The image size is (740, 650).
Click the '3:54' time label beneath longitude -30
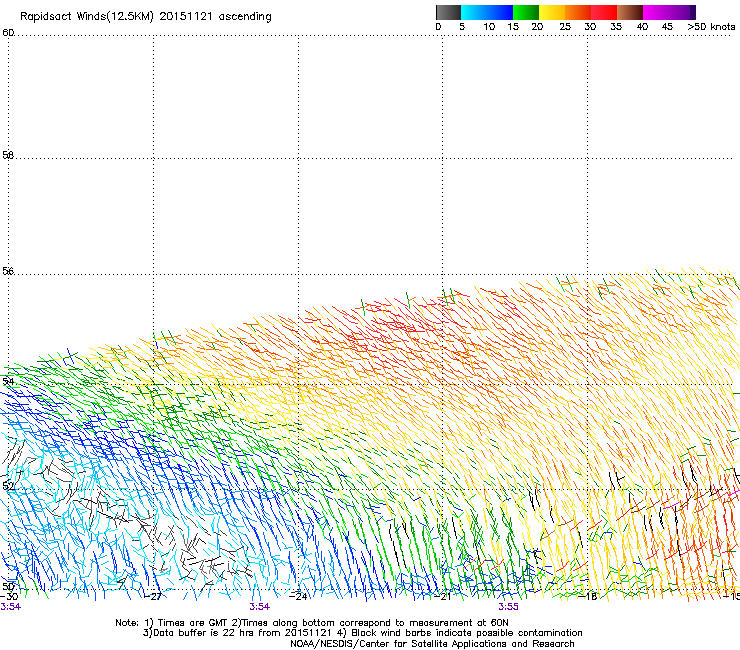pos(10,607)
